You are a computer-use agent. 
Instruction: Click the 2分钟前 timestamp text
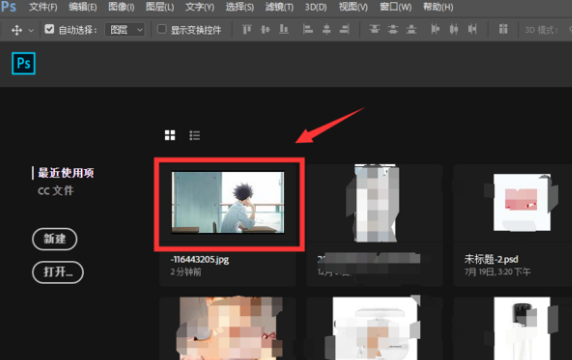pyautogui.click(x=186, y=272)
